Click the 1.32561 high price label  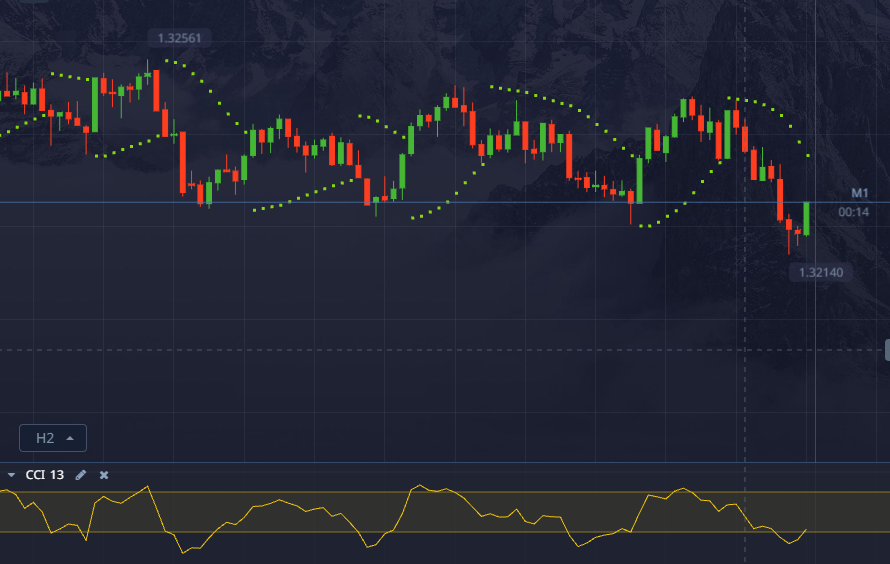tap(179, 38)
